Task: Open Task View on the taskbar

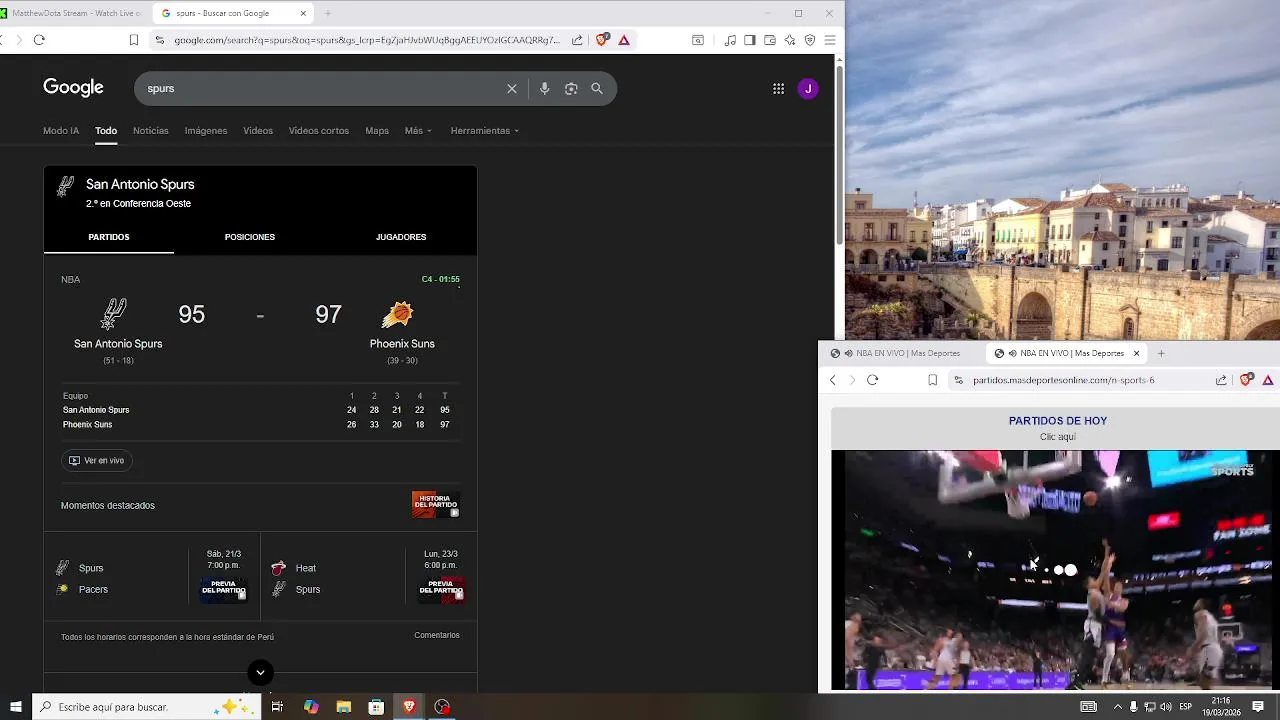Action: click(x=277, y=707)
